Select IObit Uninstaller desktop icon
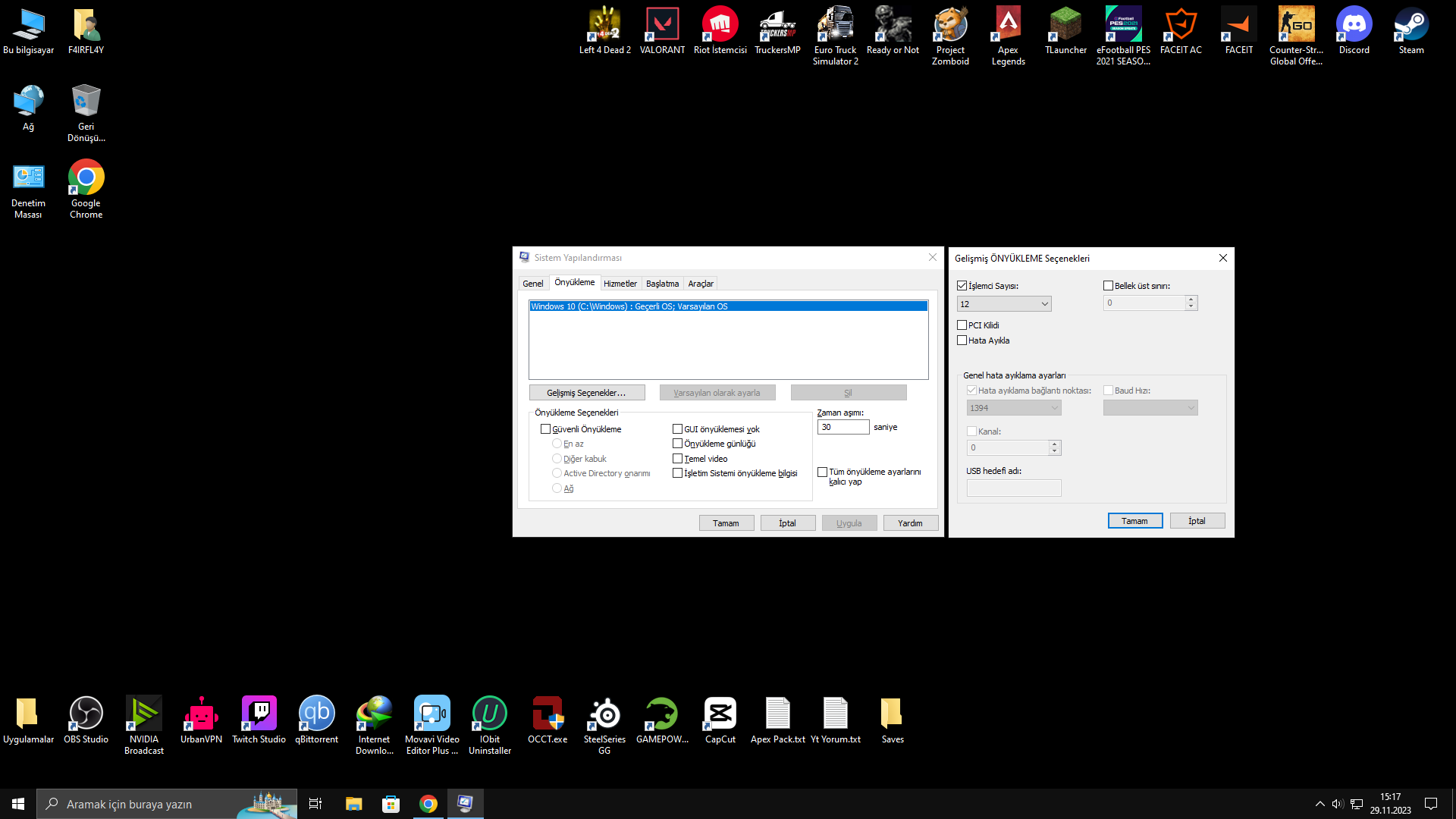 point(489,725)
